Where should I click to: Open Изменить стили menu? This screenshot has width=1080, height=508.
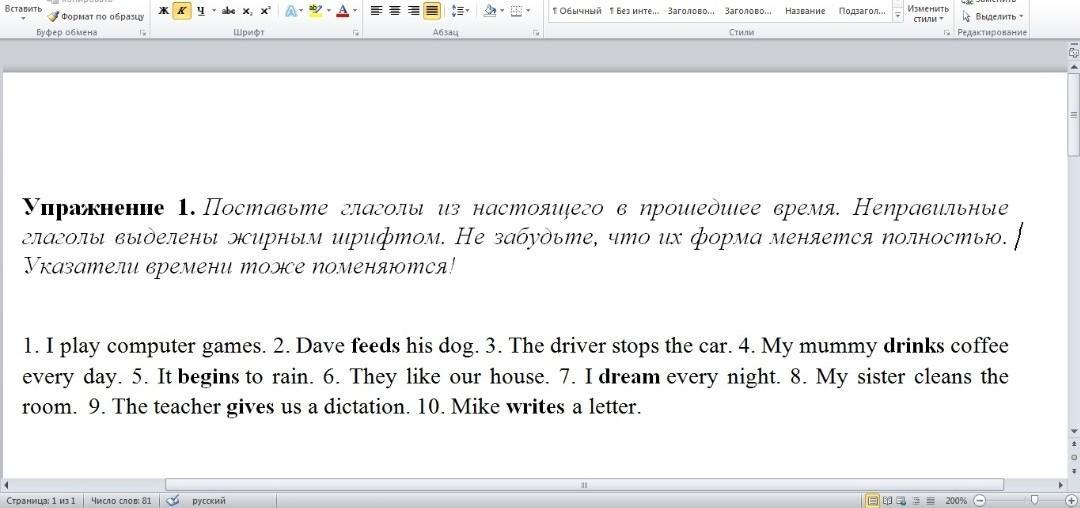[x=927, y=13]
